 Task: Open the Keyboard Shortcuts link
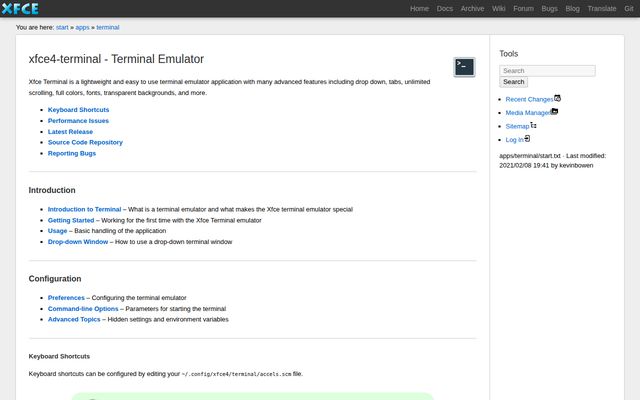78,110
